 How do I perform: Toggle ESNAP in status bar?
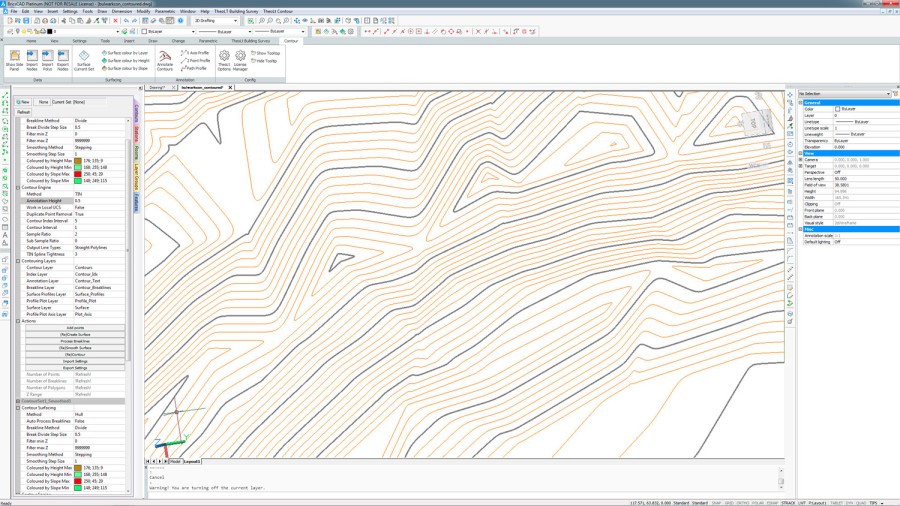click(773, 503)
